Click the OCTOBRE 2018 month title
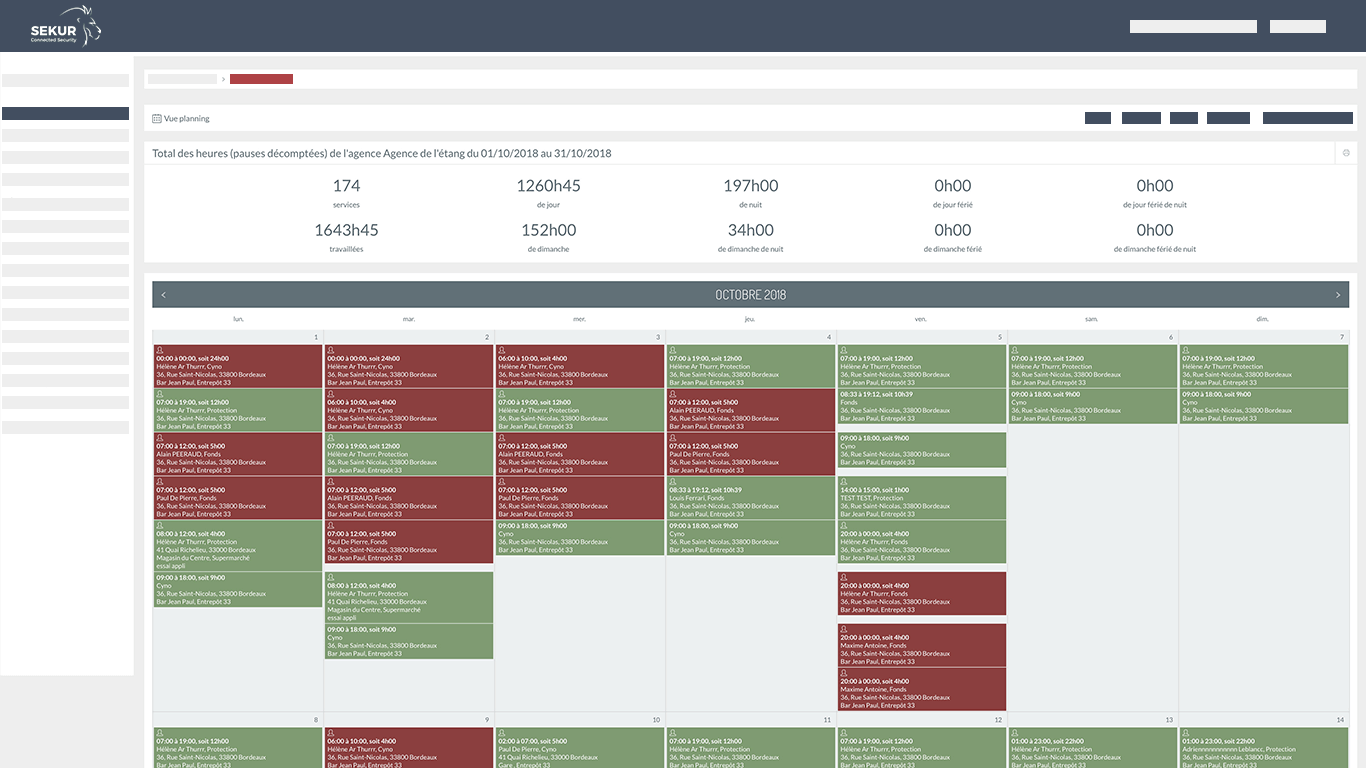This screenshot has width=1366, height=768. (x=750, y=295)
